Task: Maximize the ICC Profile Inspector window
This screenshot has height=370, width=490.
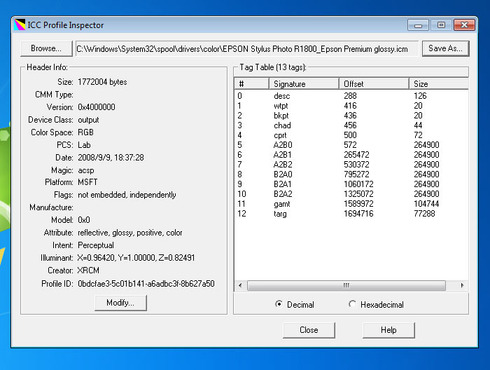Action: (441, 25)
